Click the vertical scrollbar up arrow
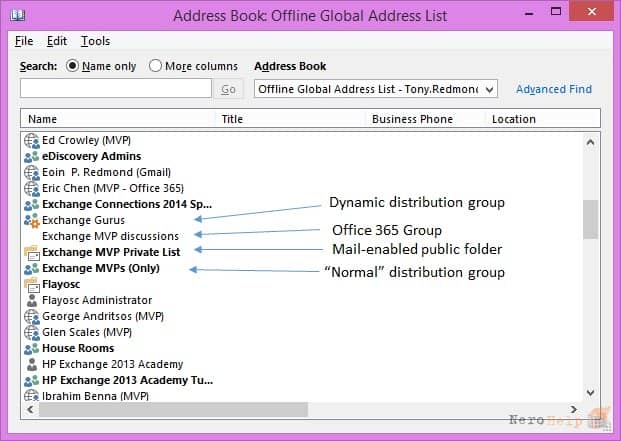The width and height of the screenshot is (621, 441). tap(590, 142)
